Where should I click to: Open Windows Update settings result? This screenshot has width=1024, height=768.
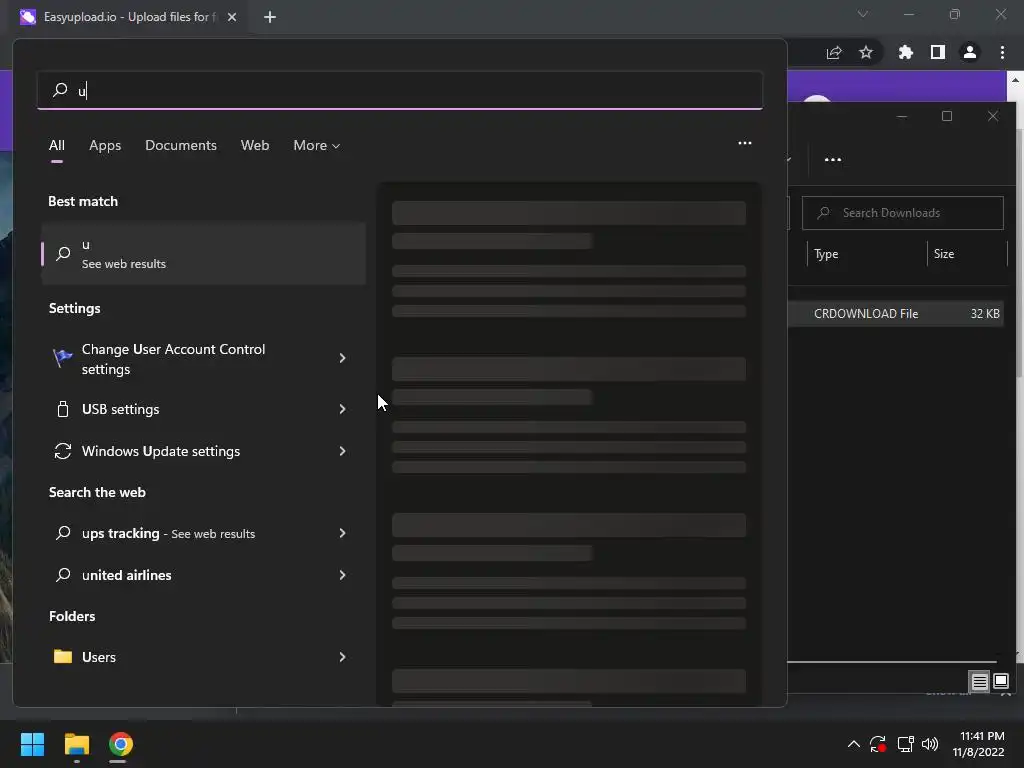204,451
